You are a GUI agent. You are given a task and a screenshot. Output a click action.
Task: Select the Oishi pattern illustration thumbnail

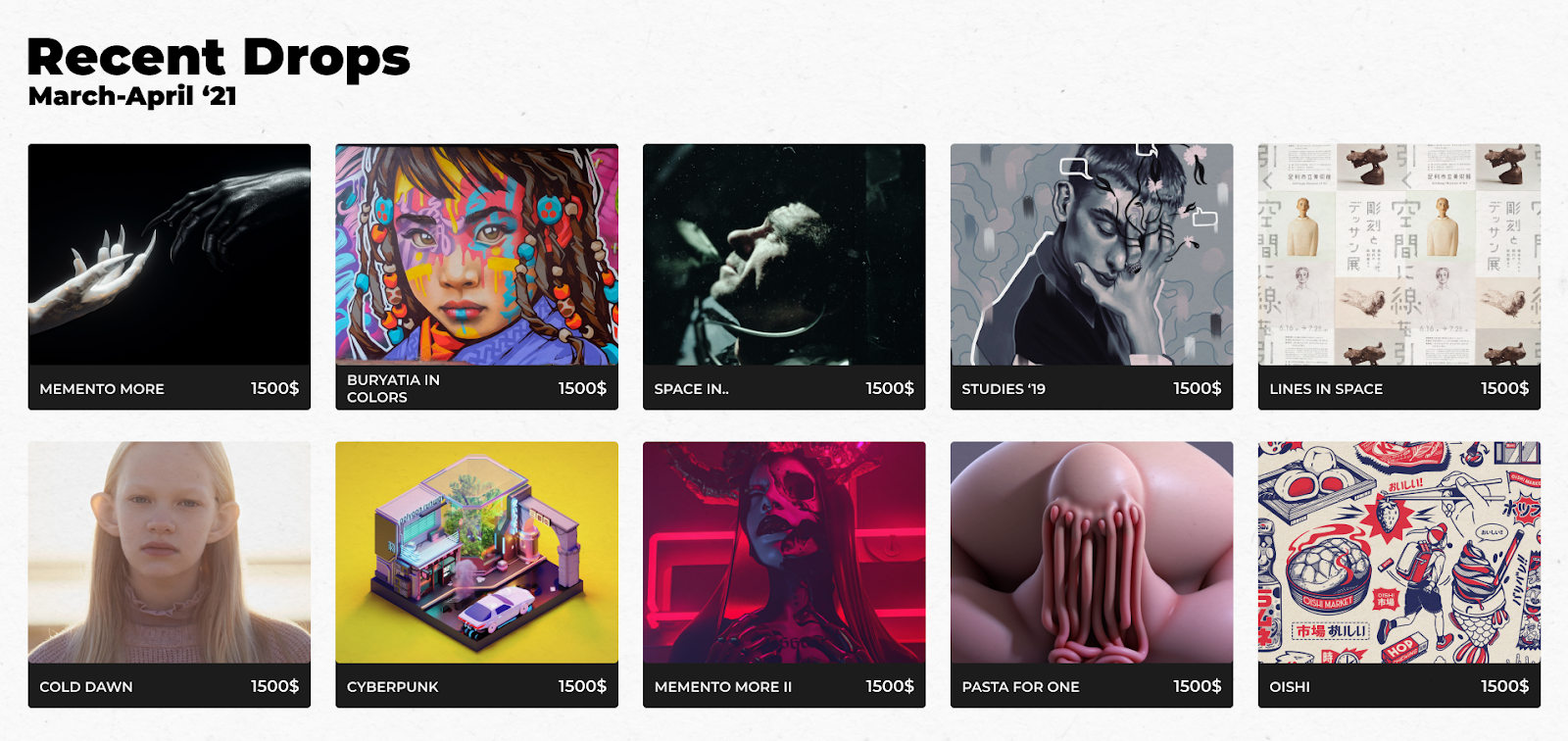click(x=1399, y=553)
